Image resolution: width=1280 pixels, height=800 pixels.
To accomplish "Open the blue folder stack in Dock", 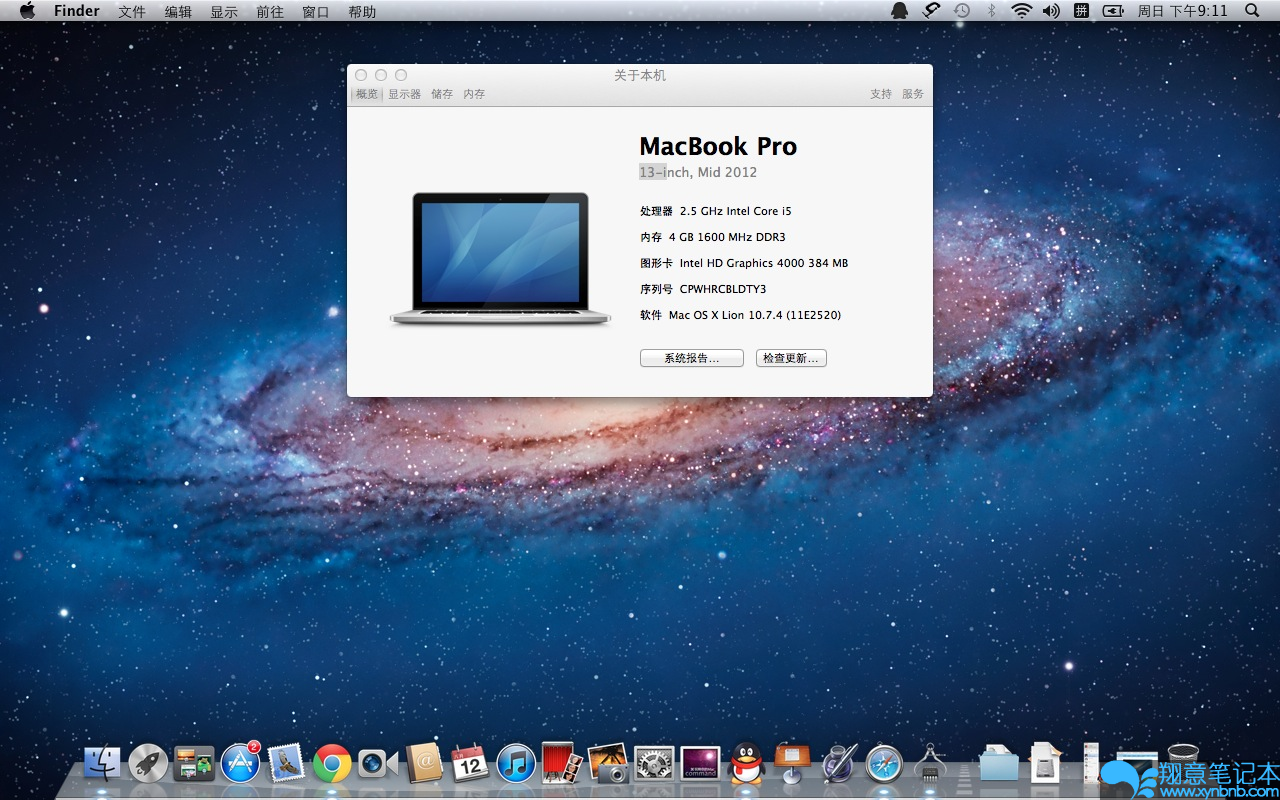I will click(x=999, y=763).
